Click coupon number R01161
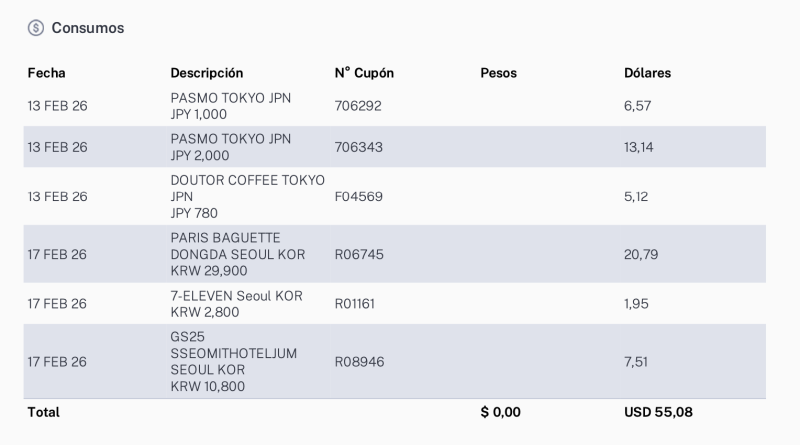 point(357,303)
